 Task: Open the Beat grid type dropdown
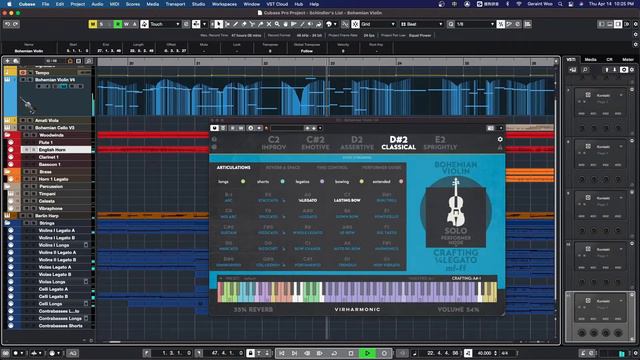pos(422,24)
